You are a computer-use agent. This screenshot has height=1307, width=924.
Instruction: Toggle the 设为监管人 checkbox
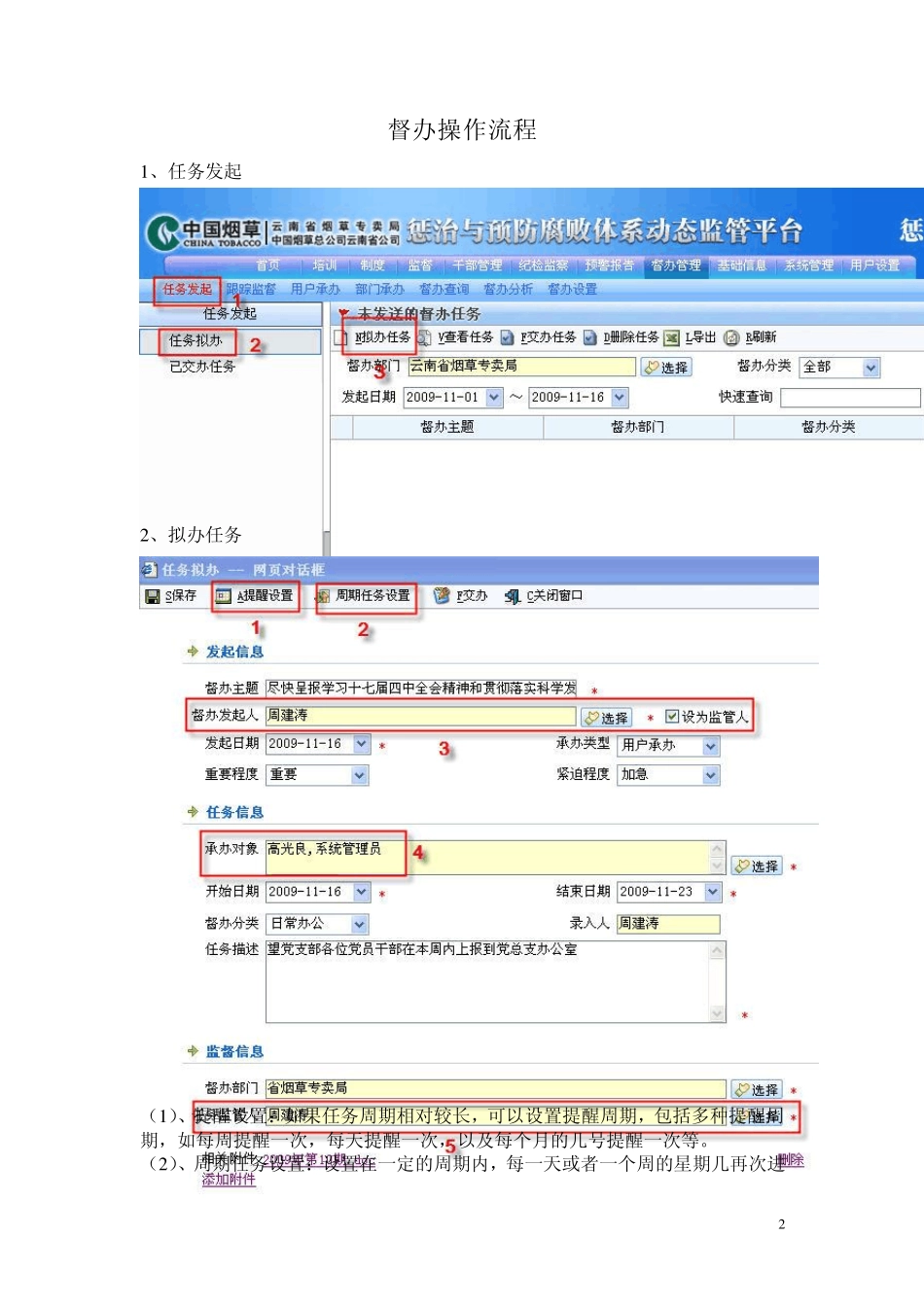tap(671, 717)
